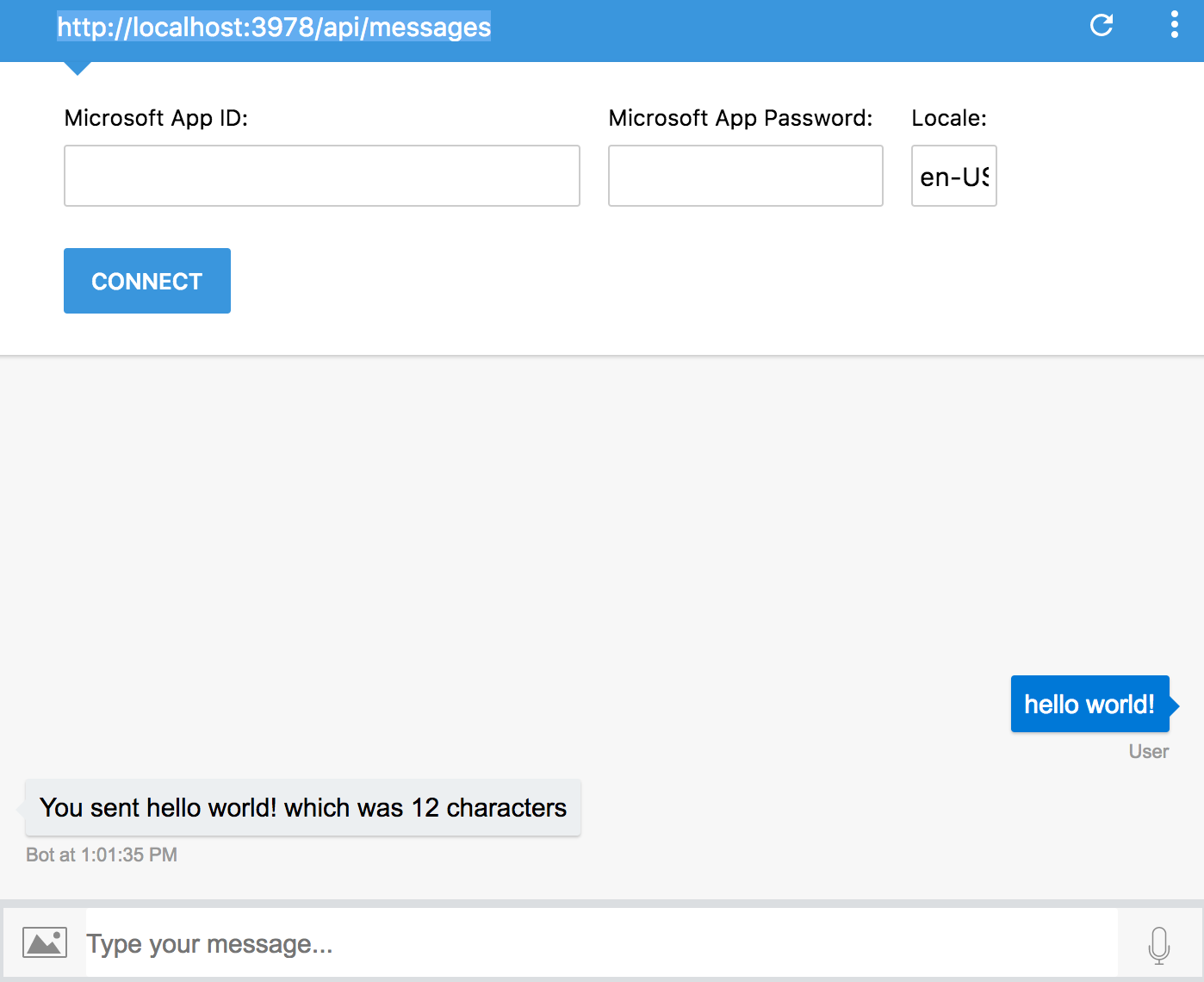The height and width of the screenshot is (982, 1204).
Task: Focus the Microsoft App ID field
Action: [x=322, y=176]
